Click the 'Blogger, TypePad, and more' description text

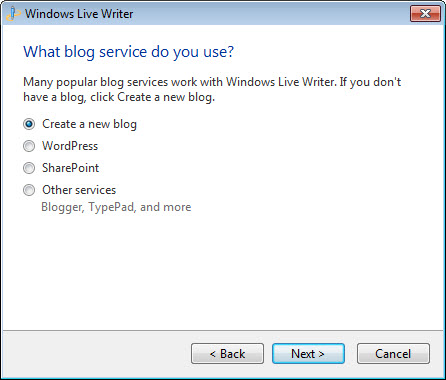coord(116,207)
